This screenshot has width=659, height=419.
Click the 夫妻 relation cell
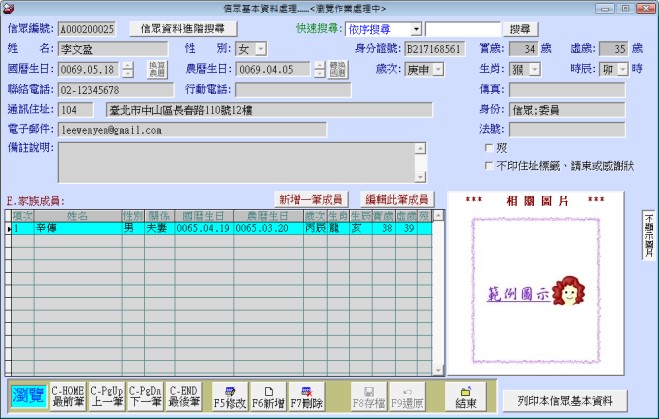[x=159, y=228]
